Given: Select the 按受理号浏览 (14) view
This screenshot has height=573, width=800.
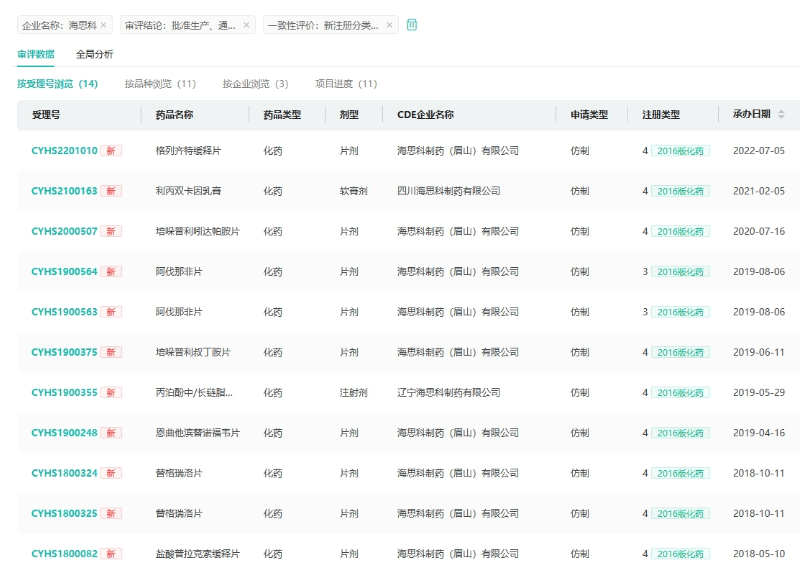Looking at the screenshot, I should 57,84.
